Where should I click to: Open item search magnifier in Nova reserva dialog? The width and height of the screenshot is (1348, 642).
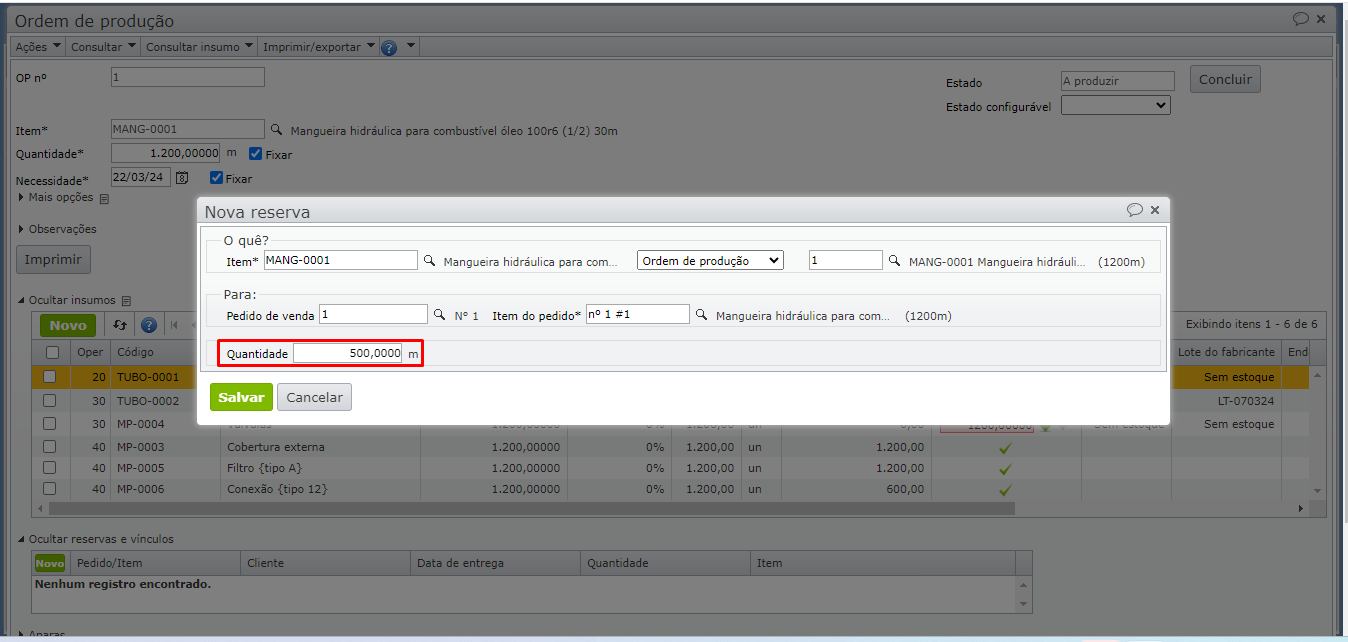click(430, 260)
